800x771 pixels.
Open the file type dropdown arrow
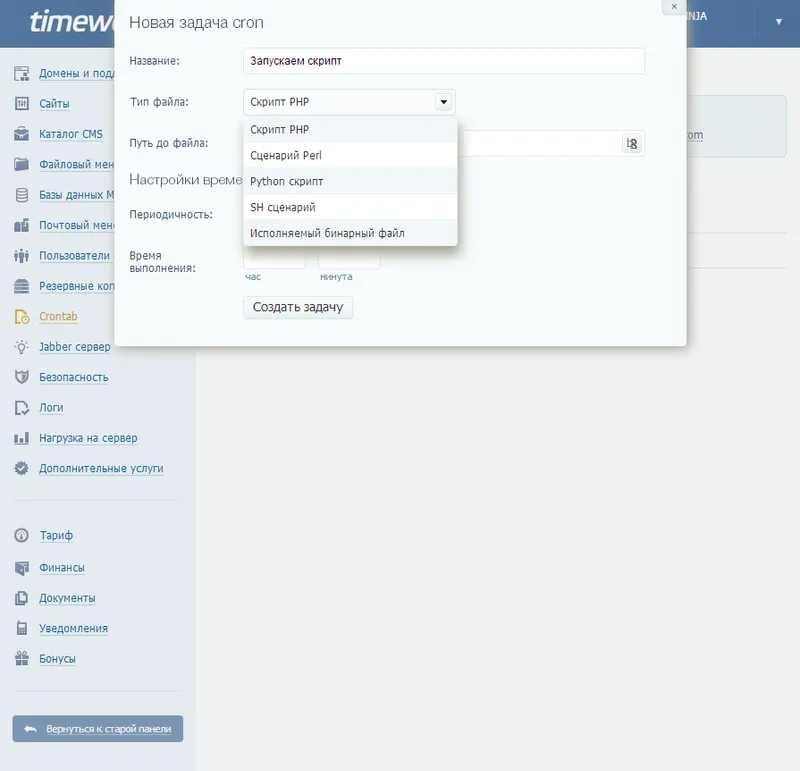[x=443, y=102]
